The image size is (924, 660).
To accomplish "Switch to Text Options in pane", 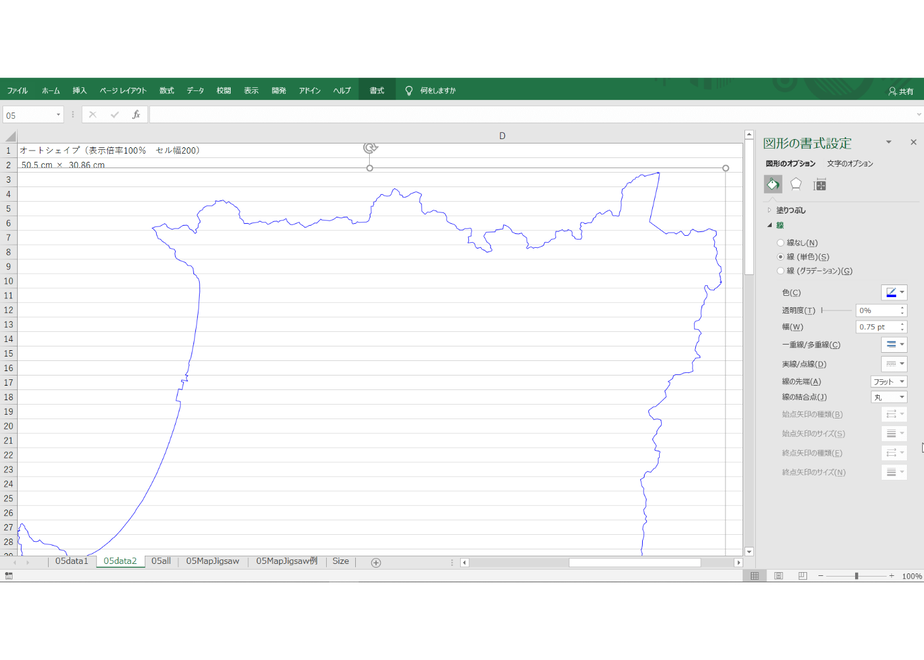I will click(x=850, y=164).
